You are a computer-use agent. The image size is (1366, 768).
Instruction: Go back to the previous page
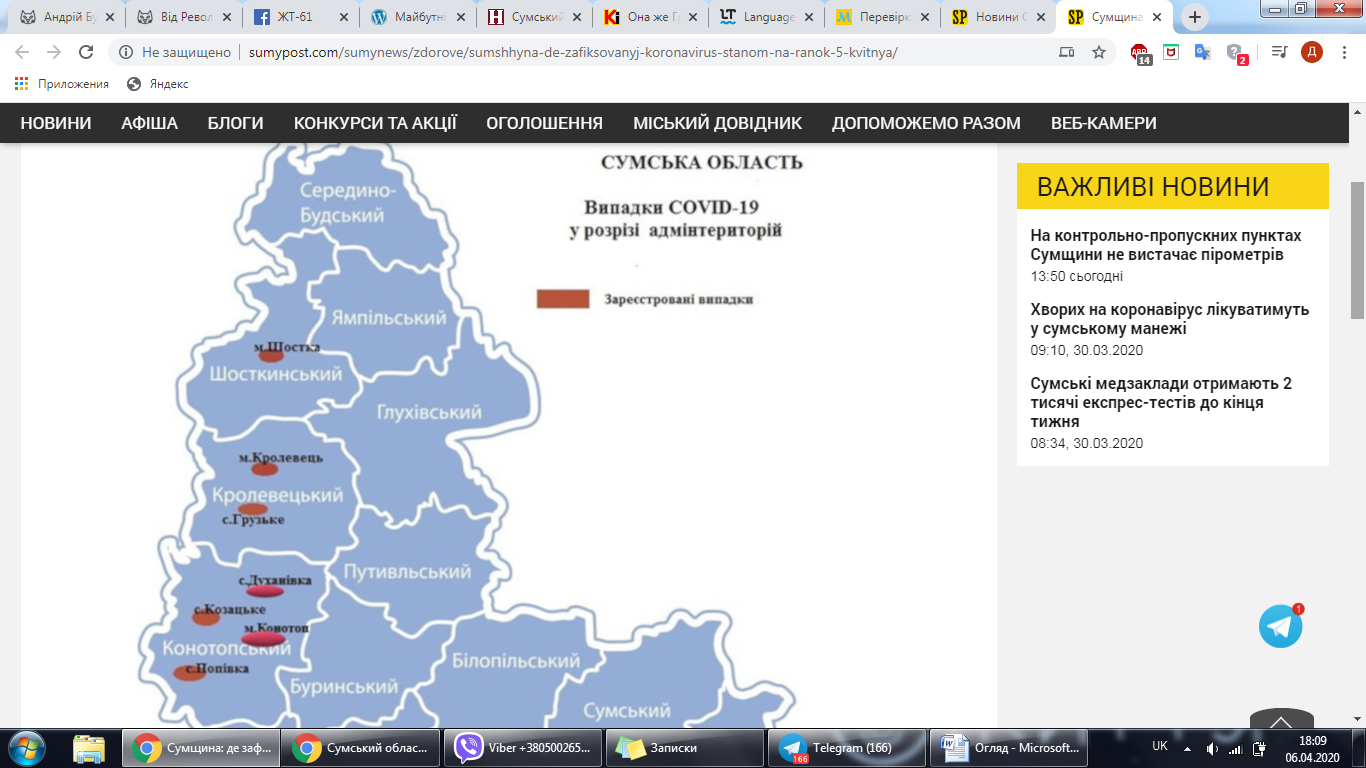coord(23,52)
